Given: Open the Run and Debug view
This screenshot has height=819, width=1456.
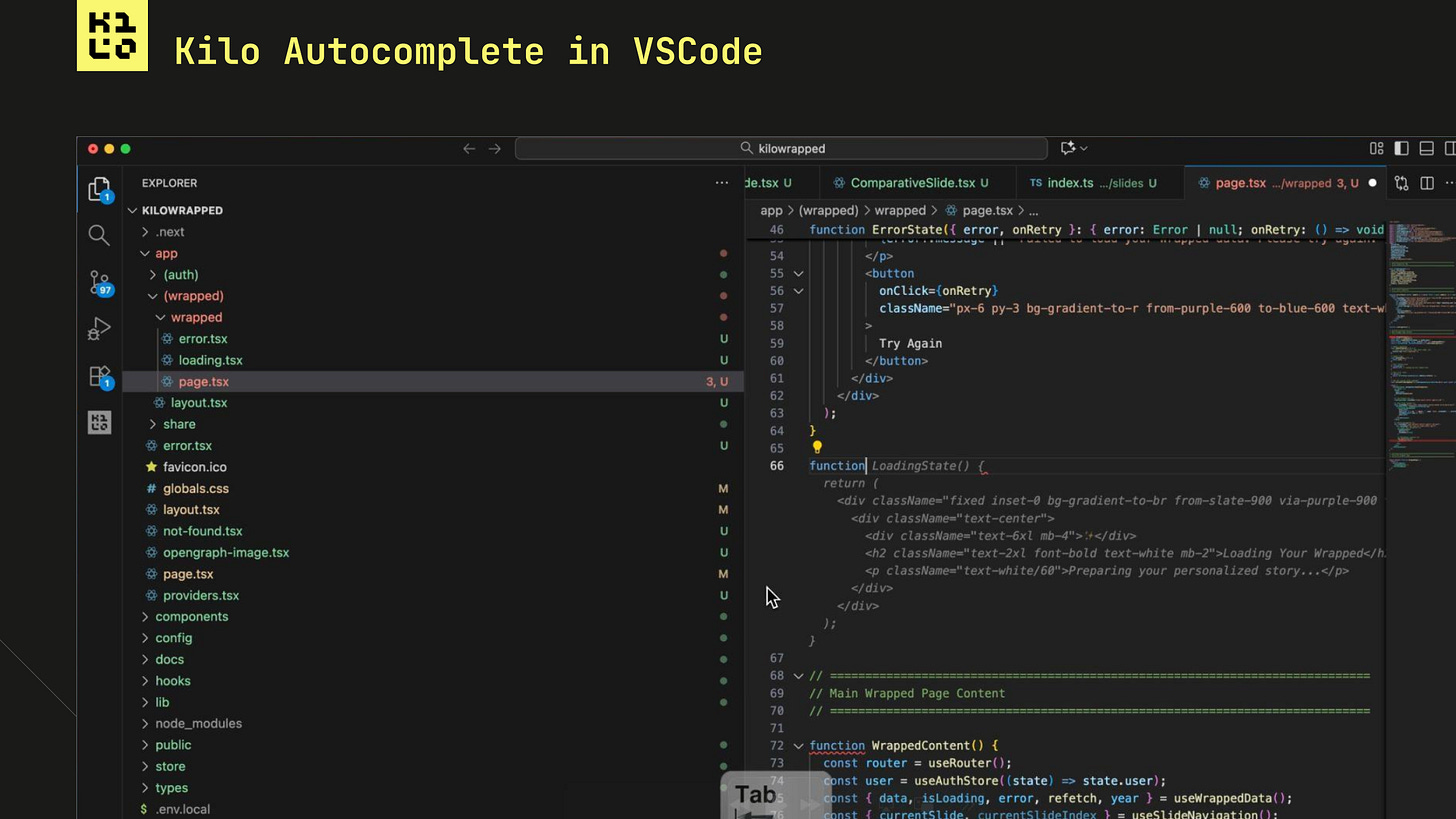Looking at the screenshot, I should click(x=99, y=329).
